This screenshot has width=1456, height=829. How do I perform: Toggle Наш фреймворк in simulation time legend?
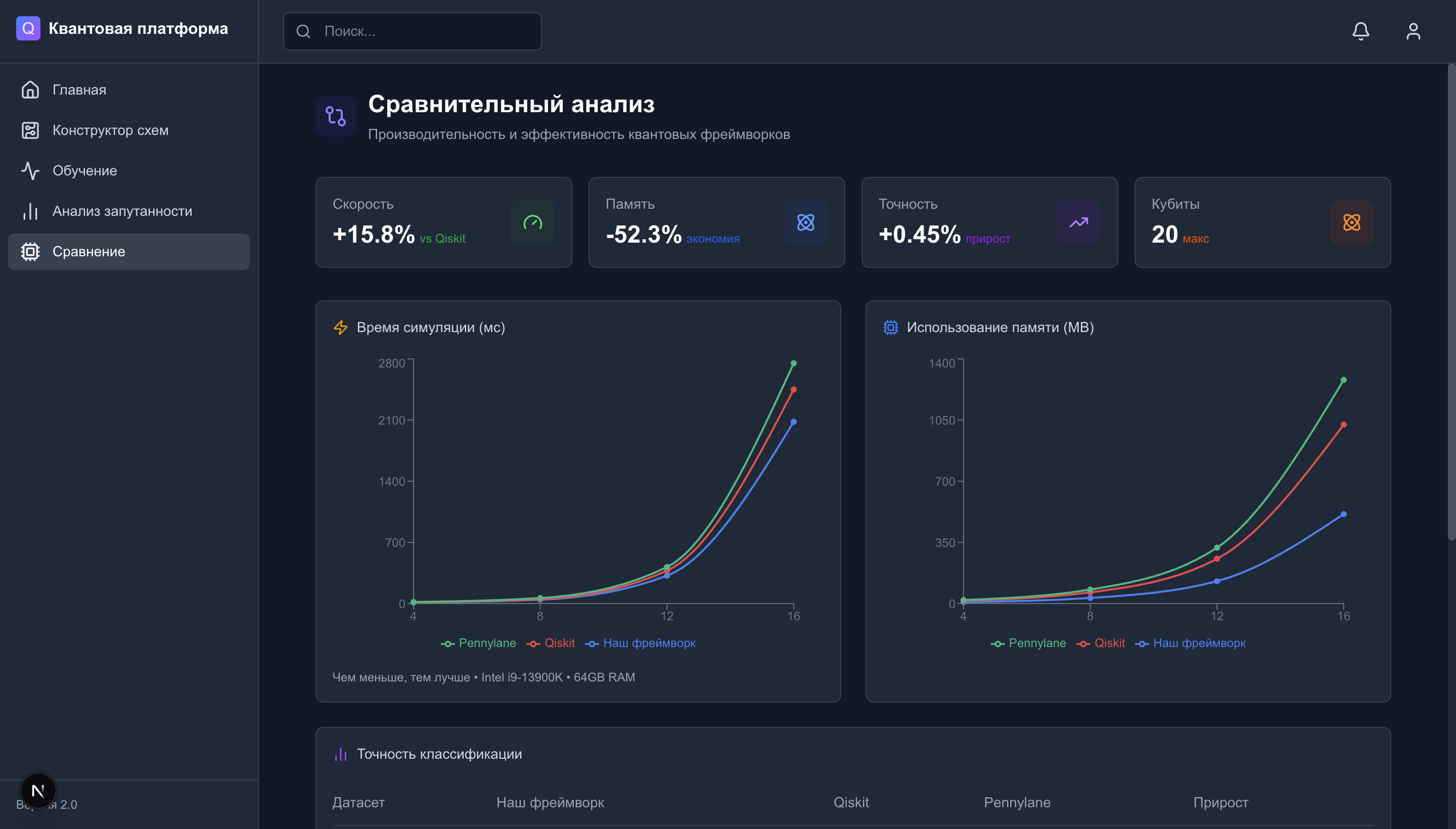point(641,643)
